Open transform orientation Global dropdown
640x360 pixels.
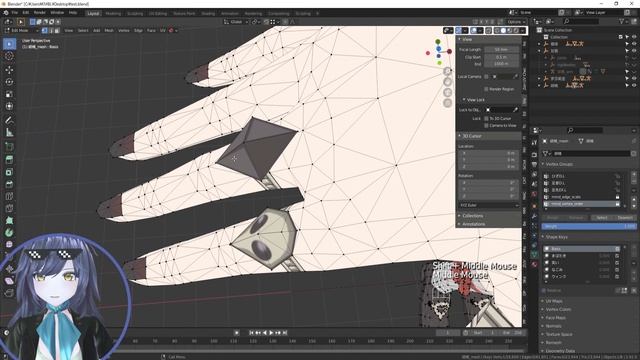236,22
